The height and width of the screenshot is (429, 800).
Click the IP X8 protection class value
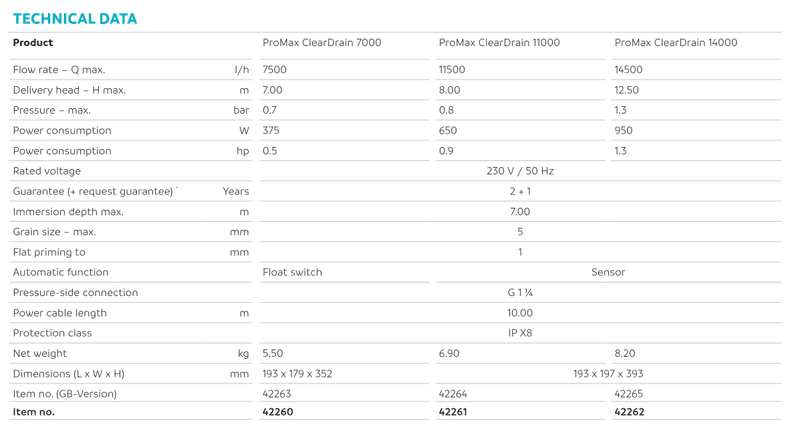520,333
